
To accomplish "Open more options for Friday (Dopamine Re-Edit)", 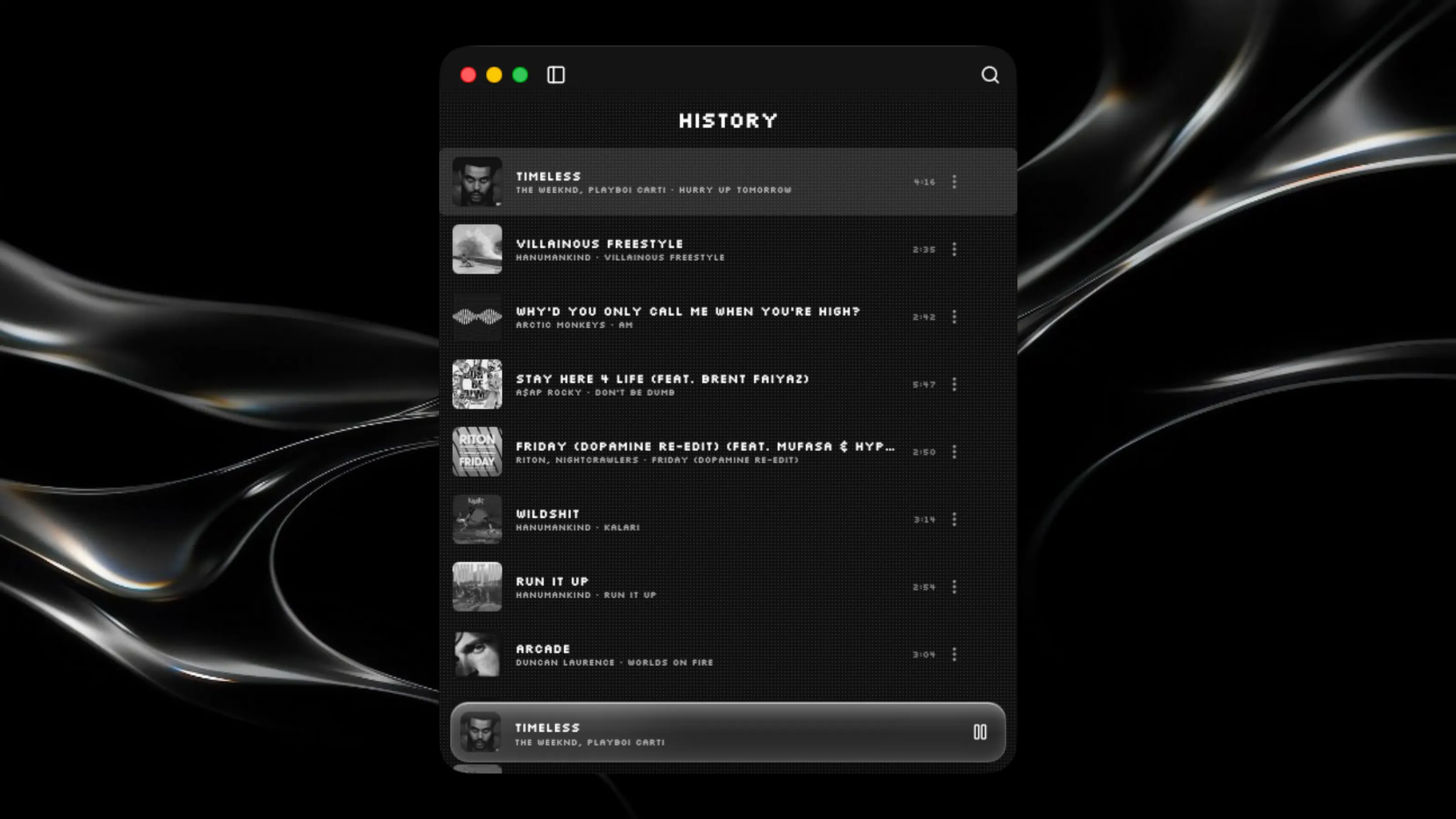I will (x=954, y=452).
